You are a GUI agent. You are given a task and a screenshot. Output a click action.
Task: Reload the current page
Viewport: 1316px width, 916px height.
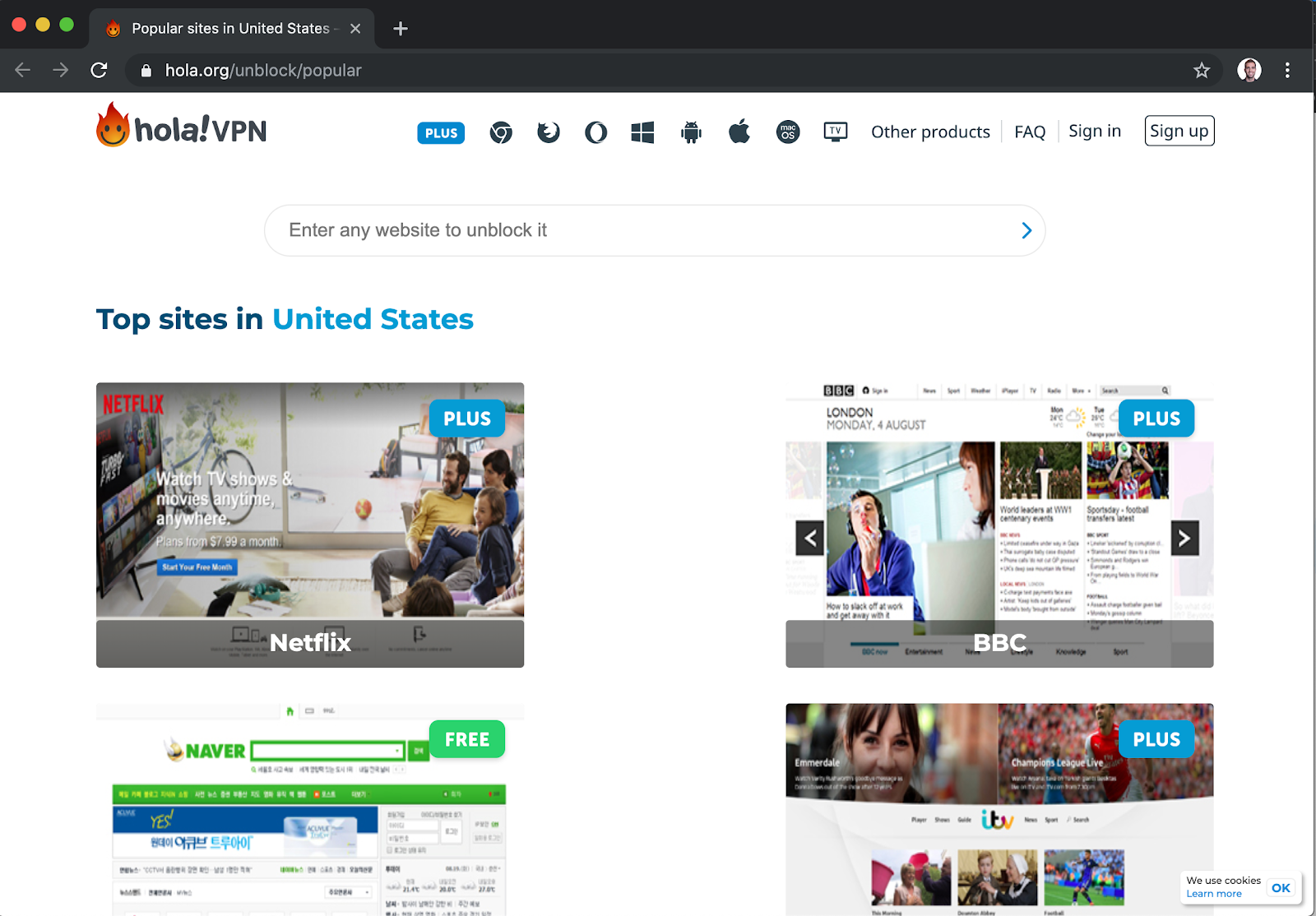(x=99, y=71)
